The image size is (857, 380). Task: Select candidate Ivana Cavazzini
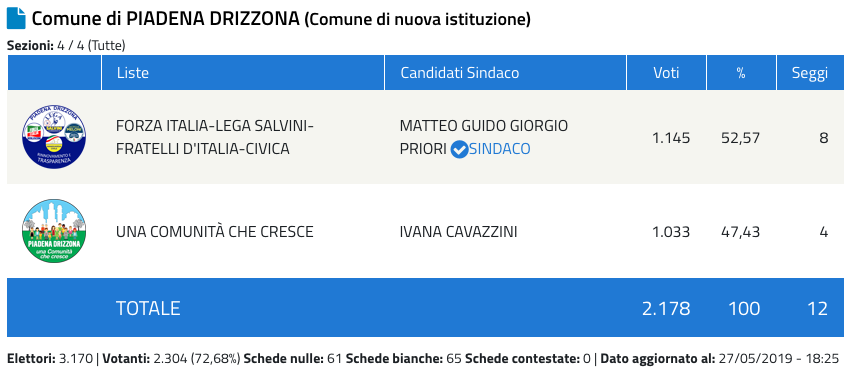click(459, 232)
